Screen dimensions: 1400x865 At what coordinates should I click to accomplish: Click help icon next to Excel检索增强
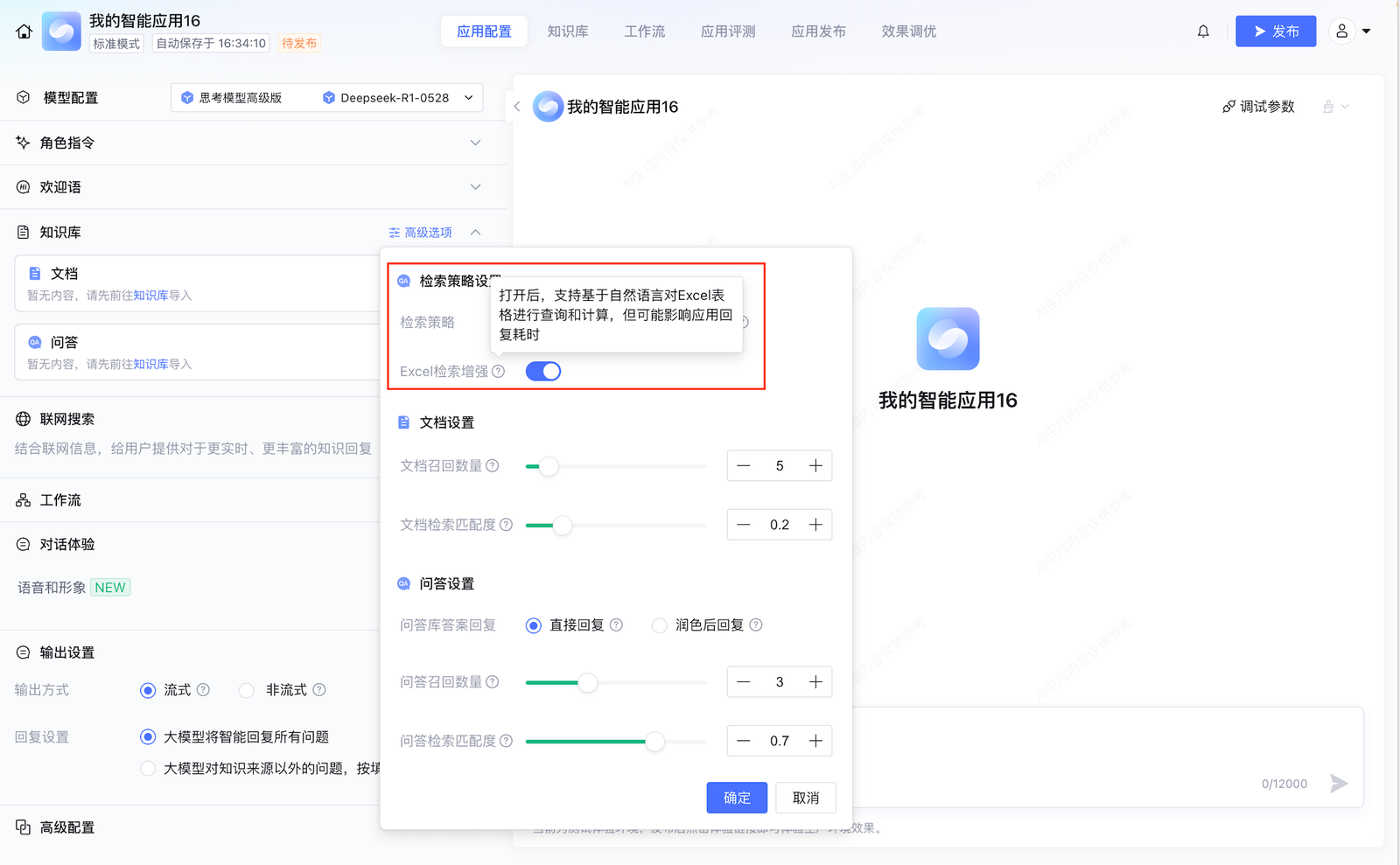(x=499, y=372)
